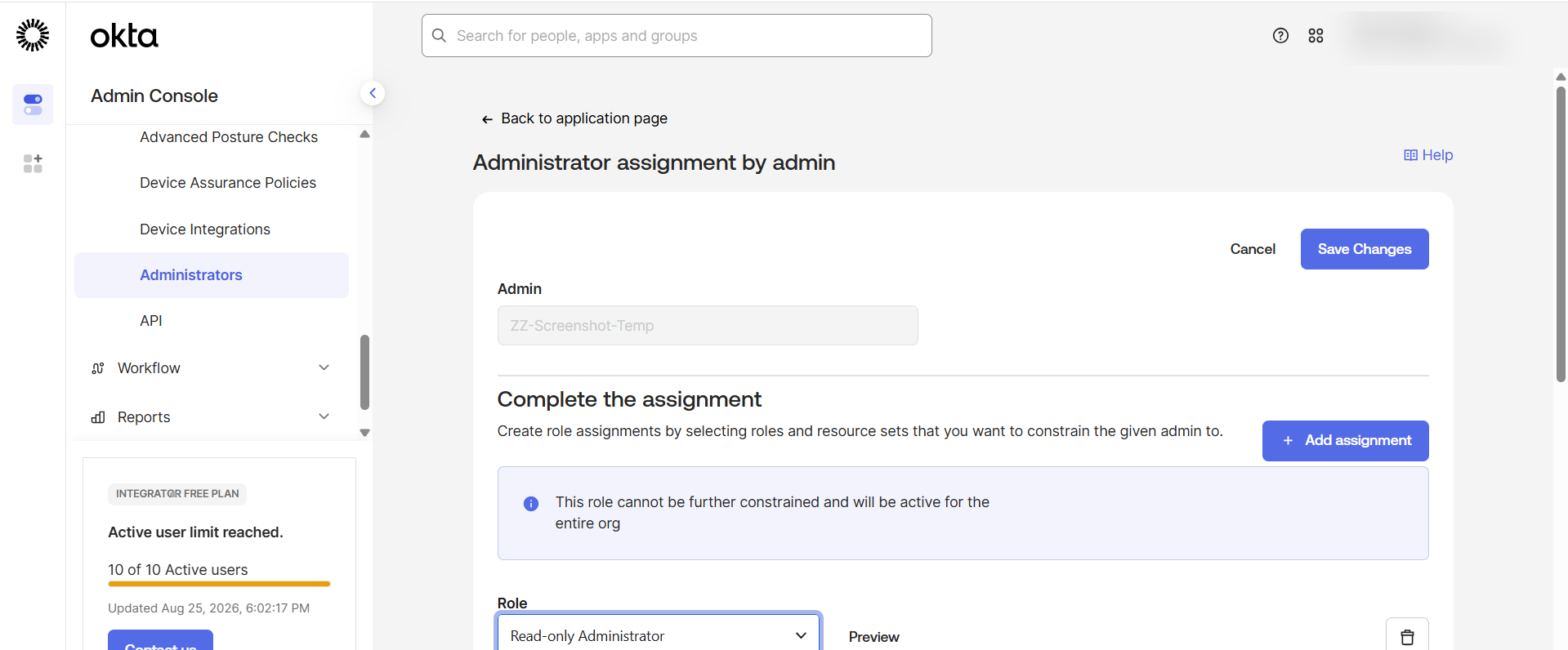Click the info icon in the role notice
Image resolution: width=1568 pixels, height=650 pixels.
click(531, 504)
